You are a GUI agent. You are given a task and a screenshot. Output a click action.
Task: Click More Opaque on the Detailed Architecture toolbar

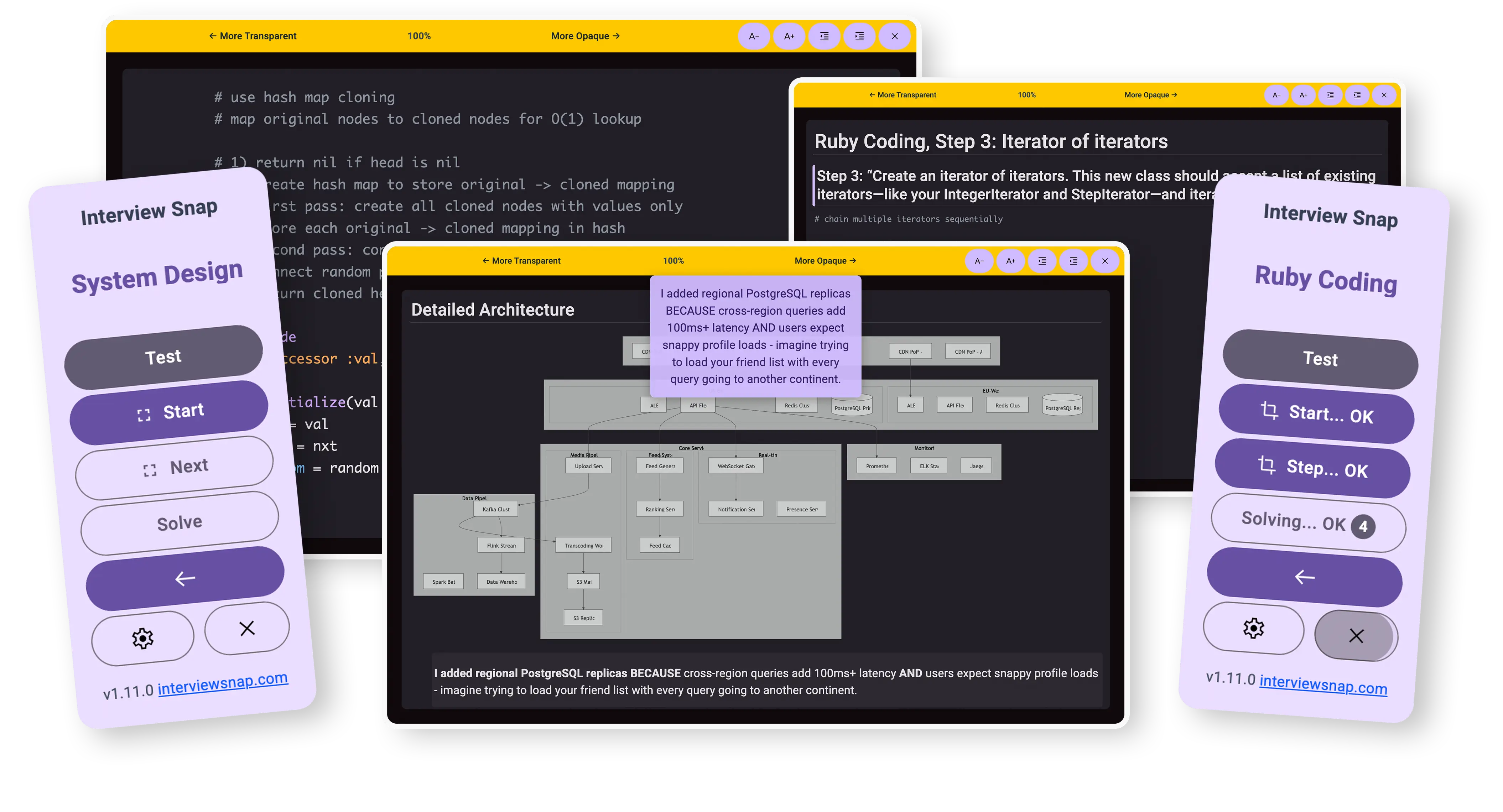[x=825, y=261]
